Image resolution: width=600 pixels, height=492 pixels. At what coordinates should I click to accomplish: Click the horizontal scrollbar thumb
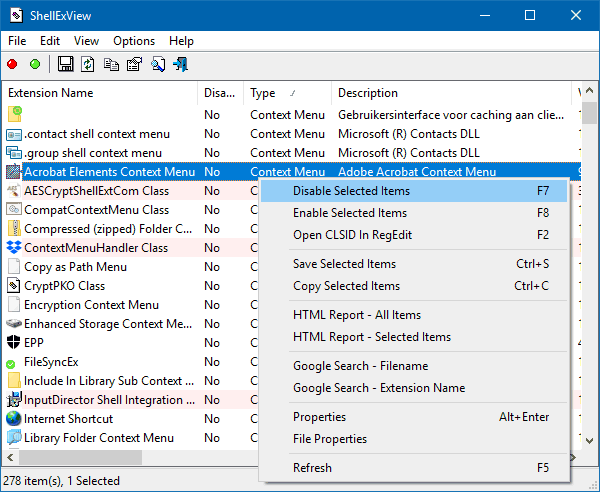[80, 458]
